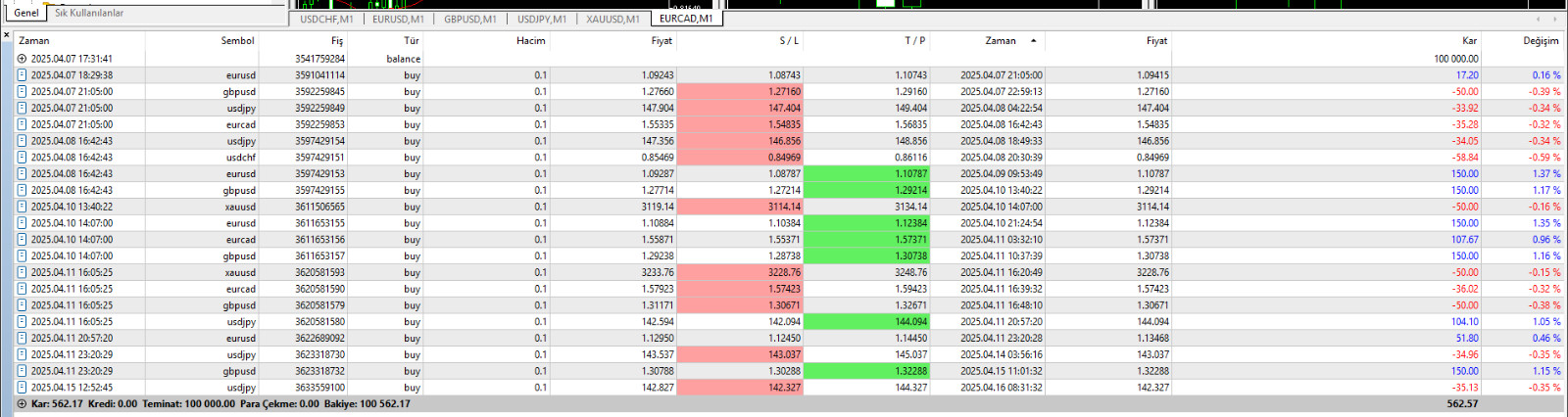Close the terminal panel with the x icon
The image size is (1568, 417).
(x=6, y=34)
